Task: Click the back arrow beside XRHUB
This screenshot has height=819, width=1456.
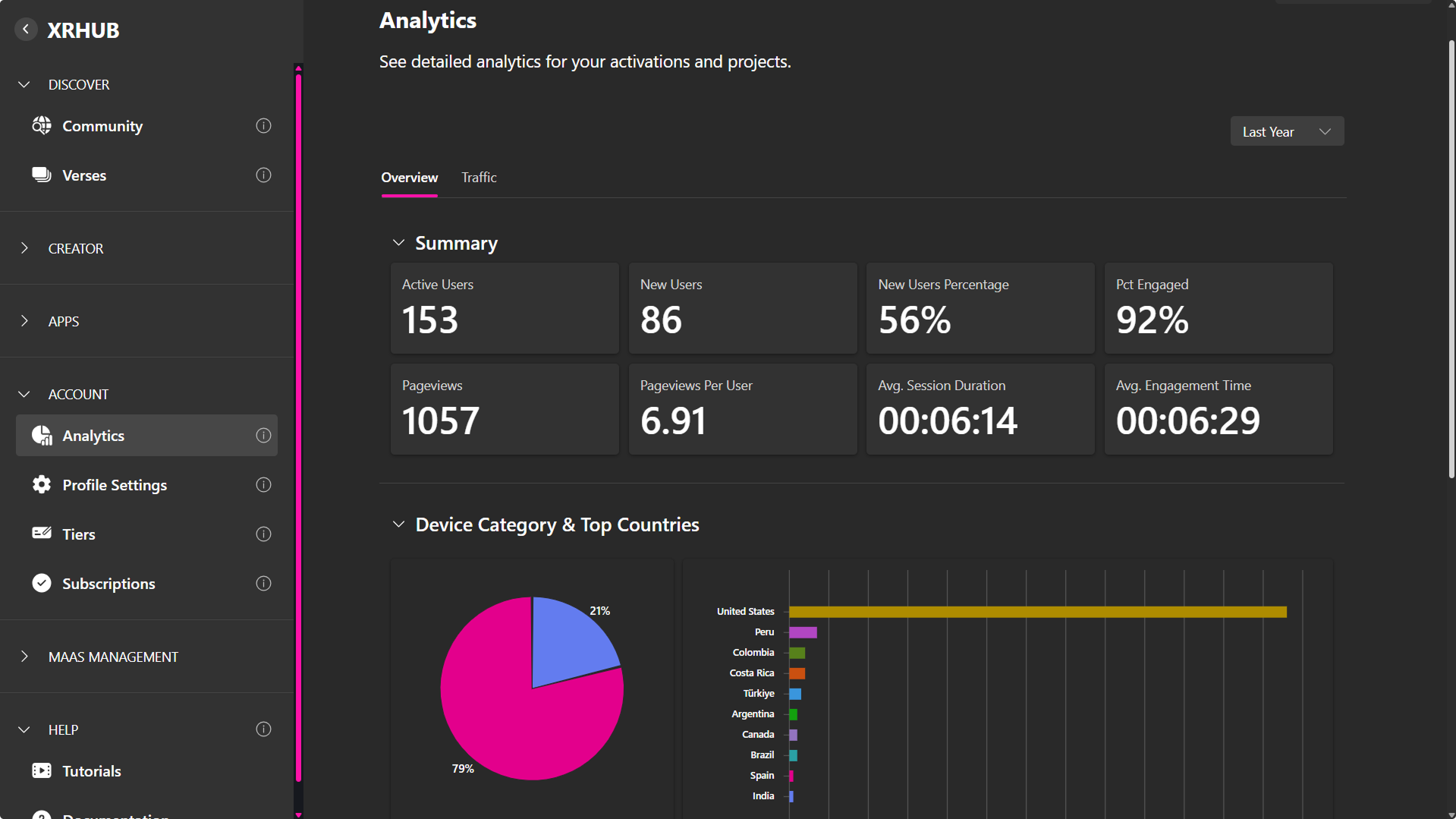Action: click(x=26, y=30)
